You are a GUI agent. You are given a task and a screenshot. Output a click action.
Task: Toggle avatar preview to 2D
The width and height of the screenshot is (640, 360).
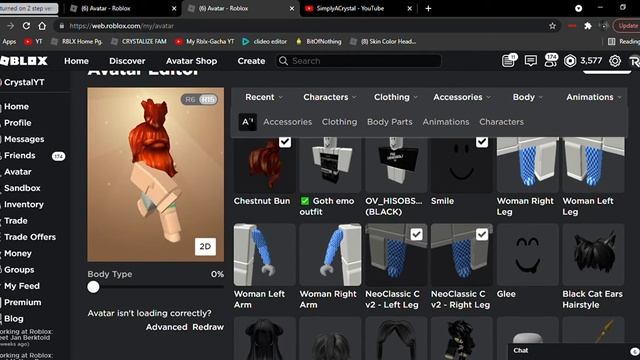(205, 247)
